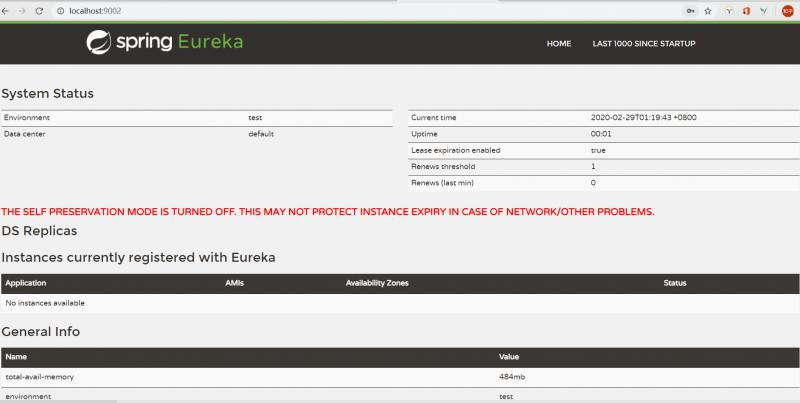
Task: Go back with the browser back arrow
Action: coord(5,11)
